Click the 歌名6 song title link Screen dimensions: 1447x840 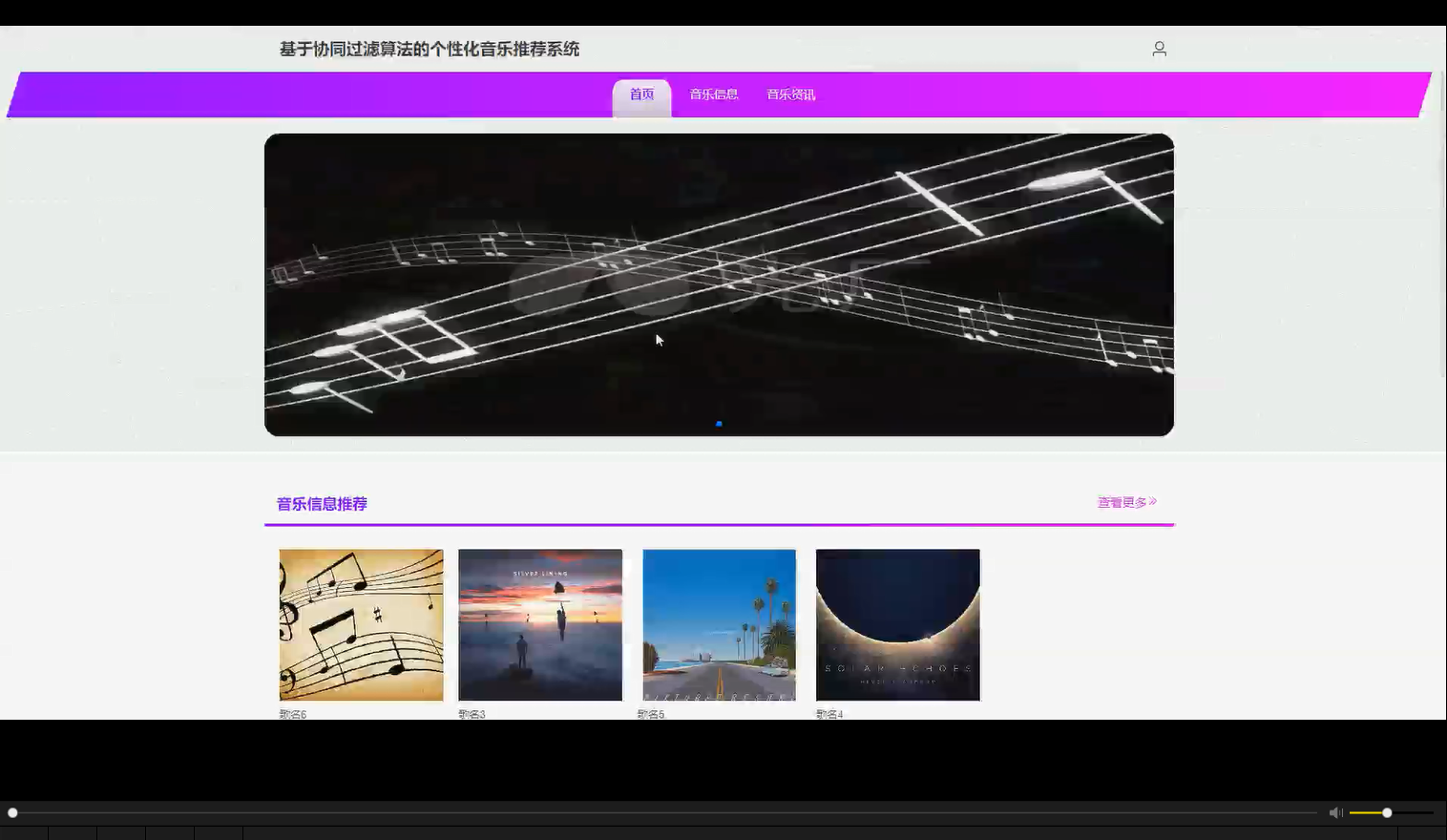290,713
